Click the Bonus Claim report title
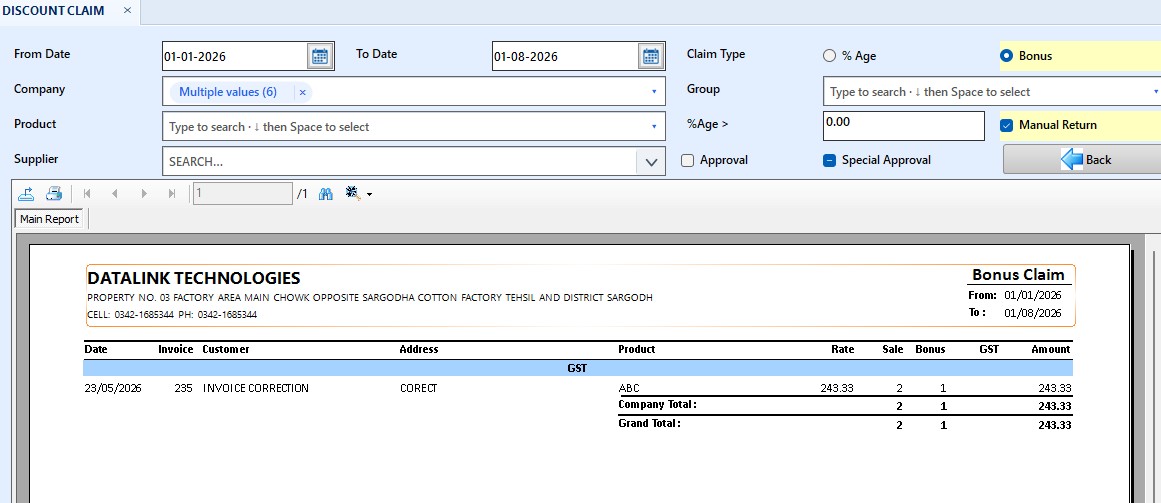Image resolution: width=1161 pixels, height=503 pixels. pos(1018,275)
